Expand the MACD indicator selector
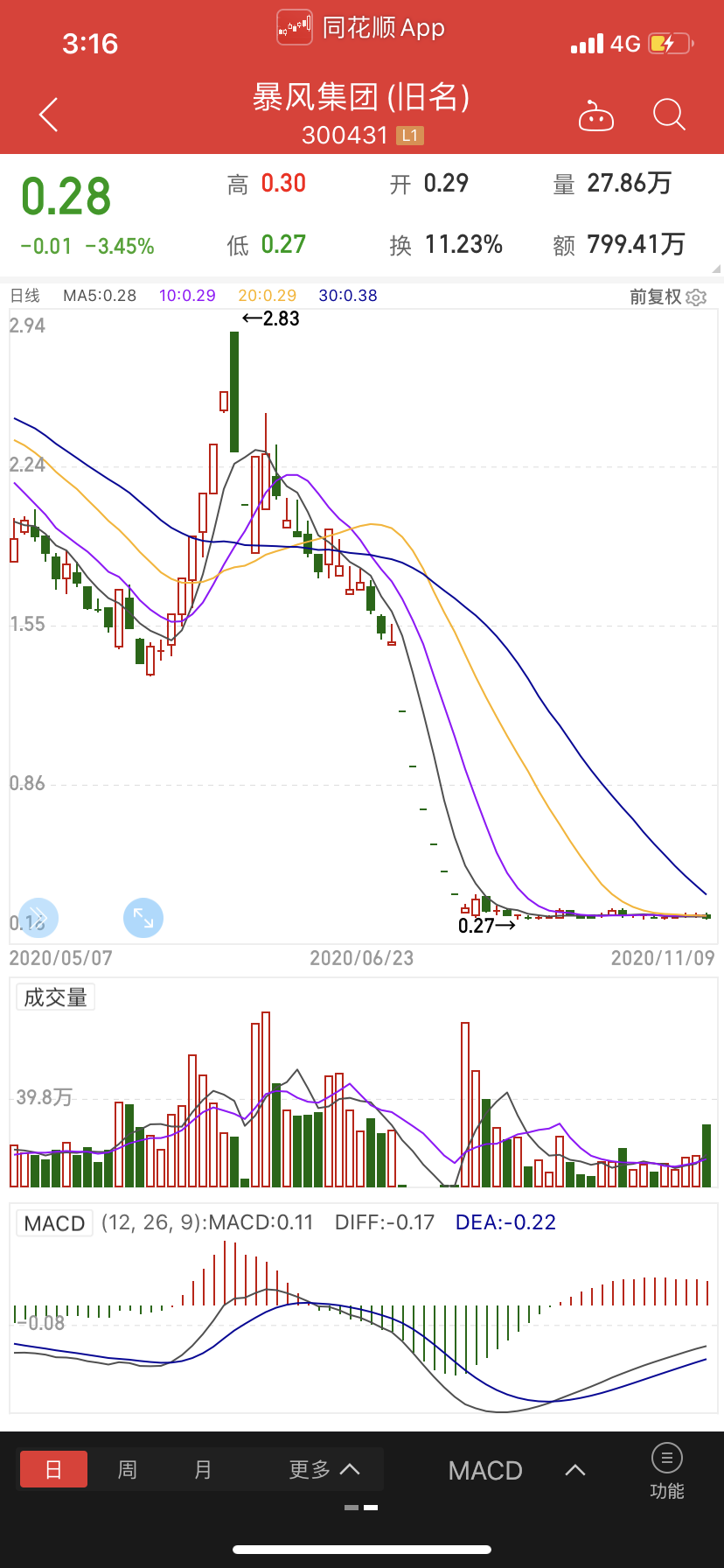 pos(574,1470)
